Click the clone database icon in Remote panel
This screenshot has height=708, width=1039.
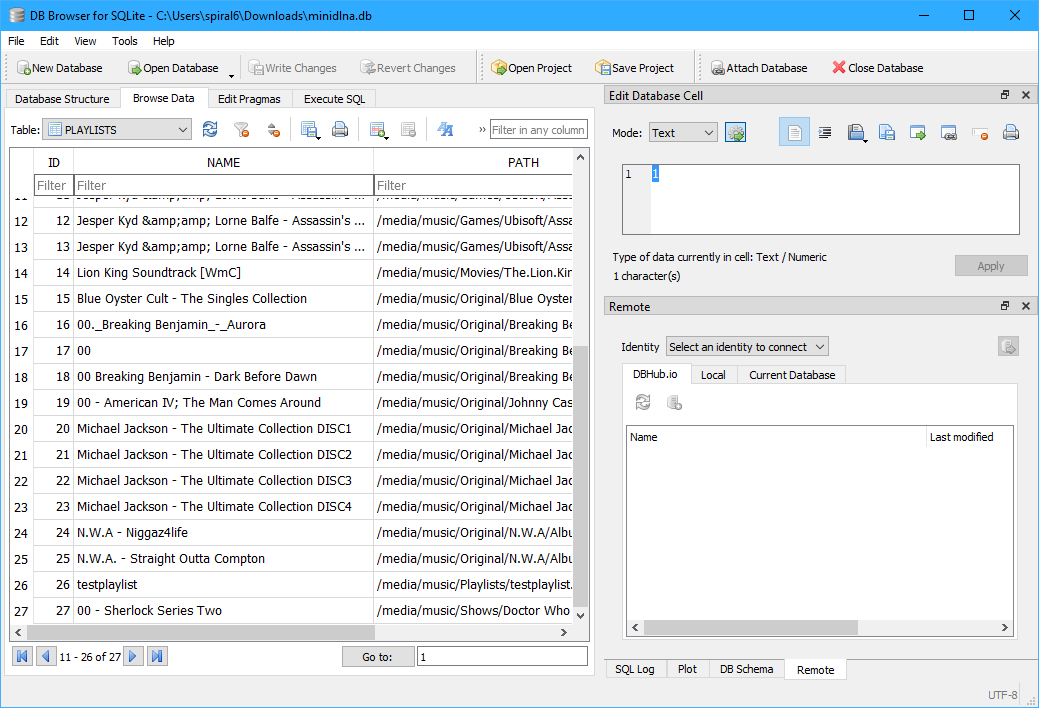point(674,402)
